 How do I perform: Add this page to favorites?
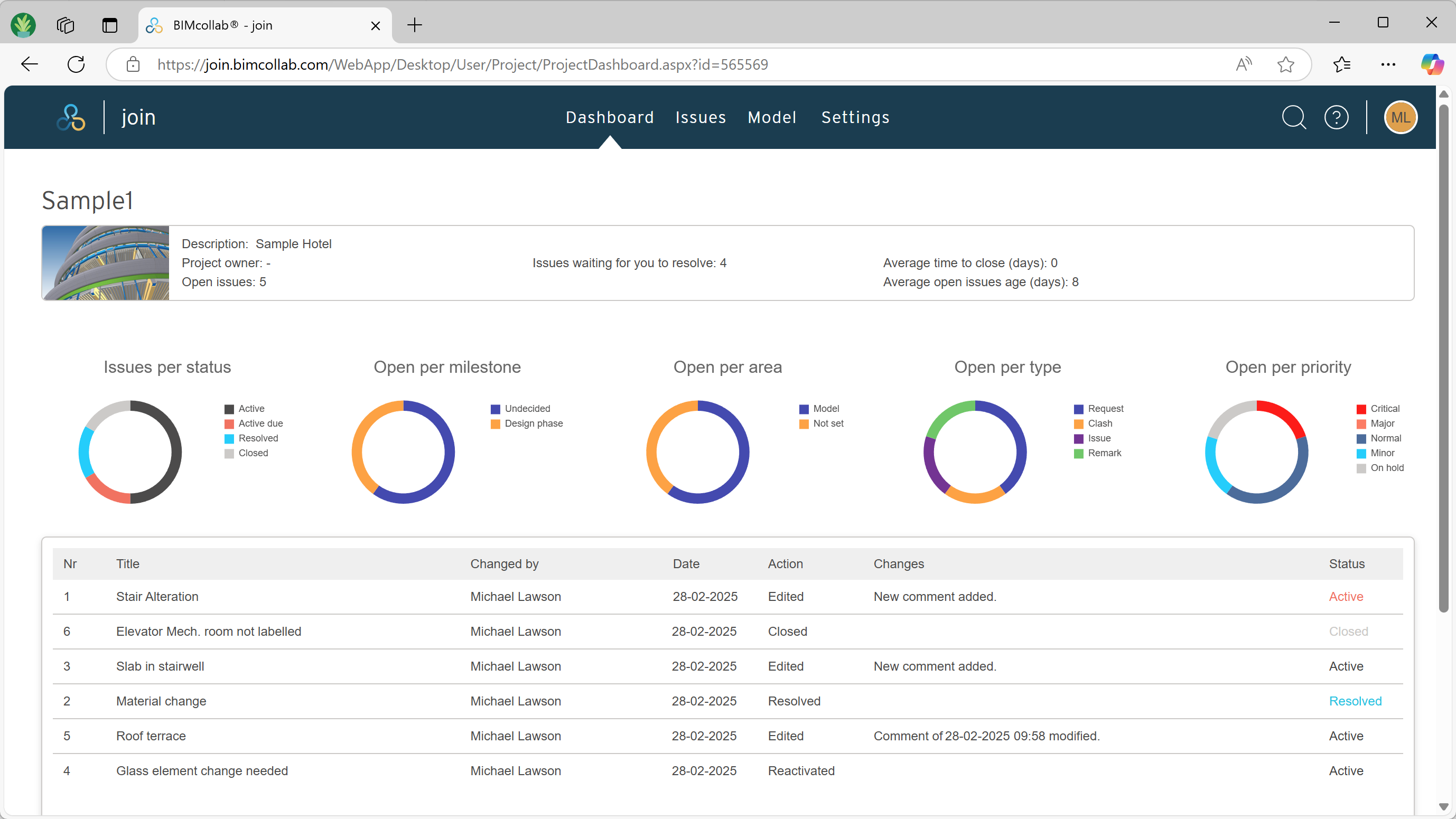coord(1286,64)
